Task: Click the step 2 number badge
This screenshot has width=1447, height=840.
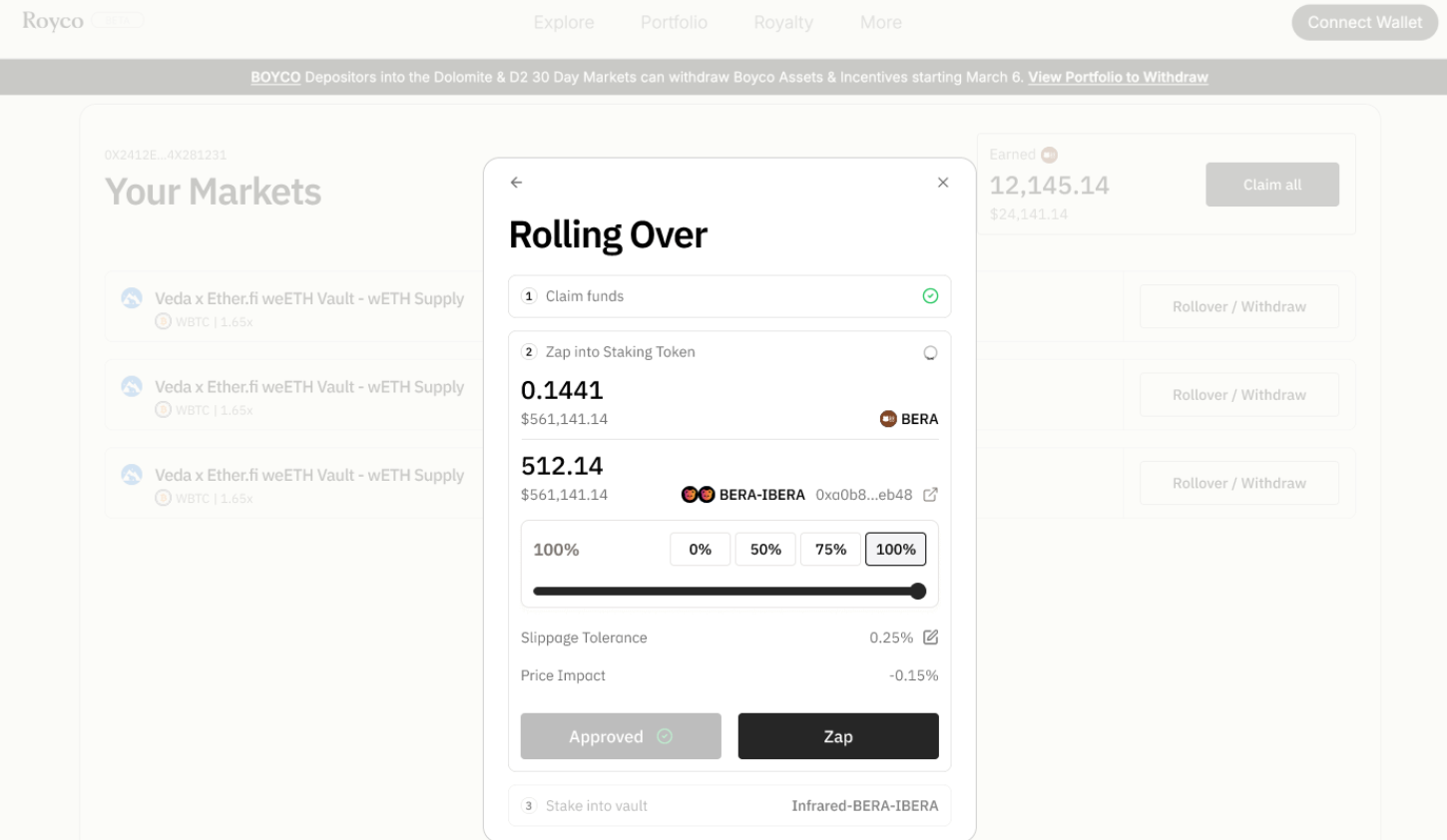Action: (529, 352)
